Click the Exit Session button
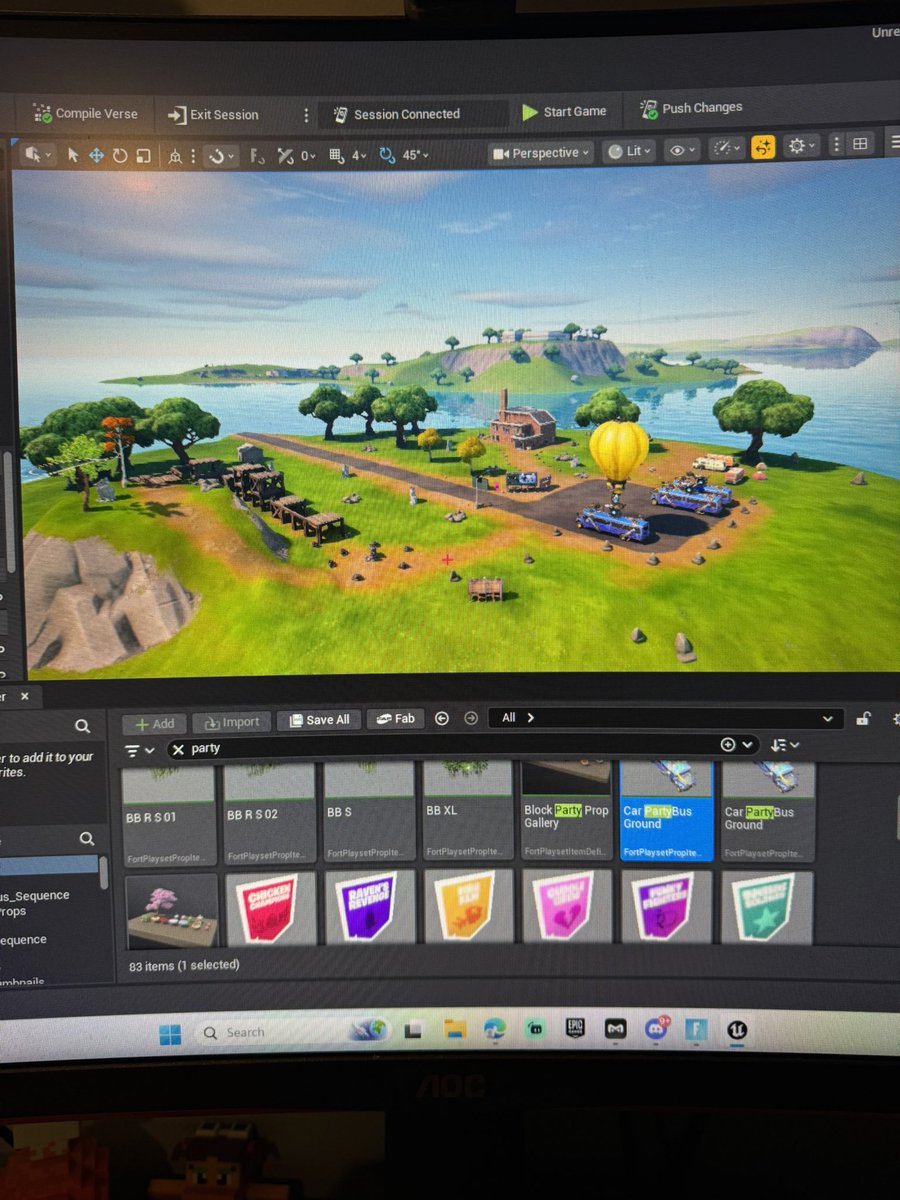This screenshot has height=1200, width=900. coord(213,115)
